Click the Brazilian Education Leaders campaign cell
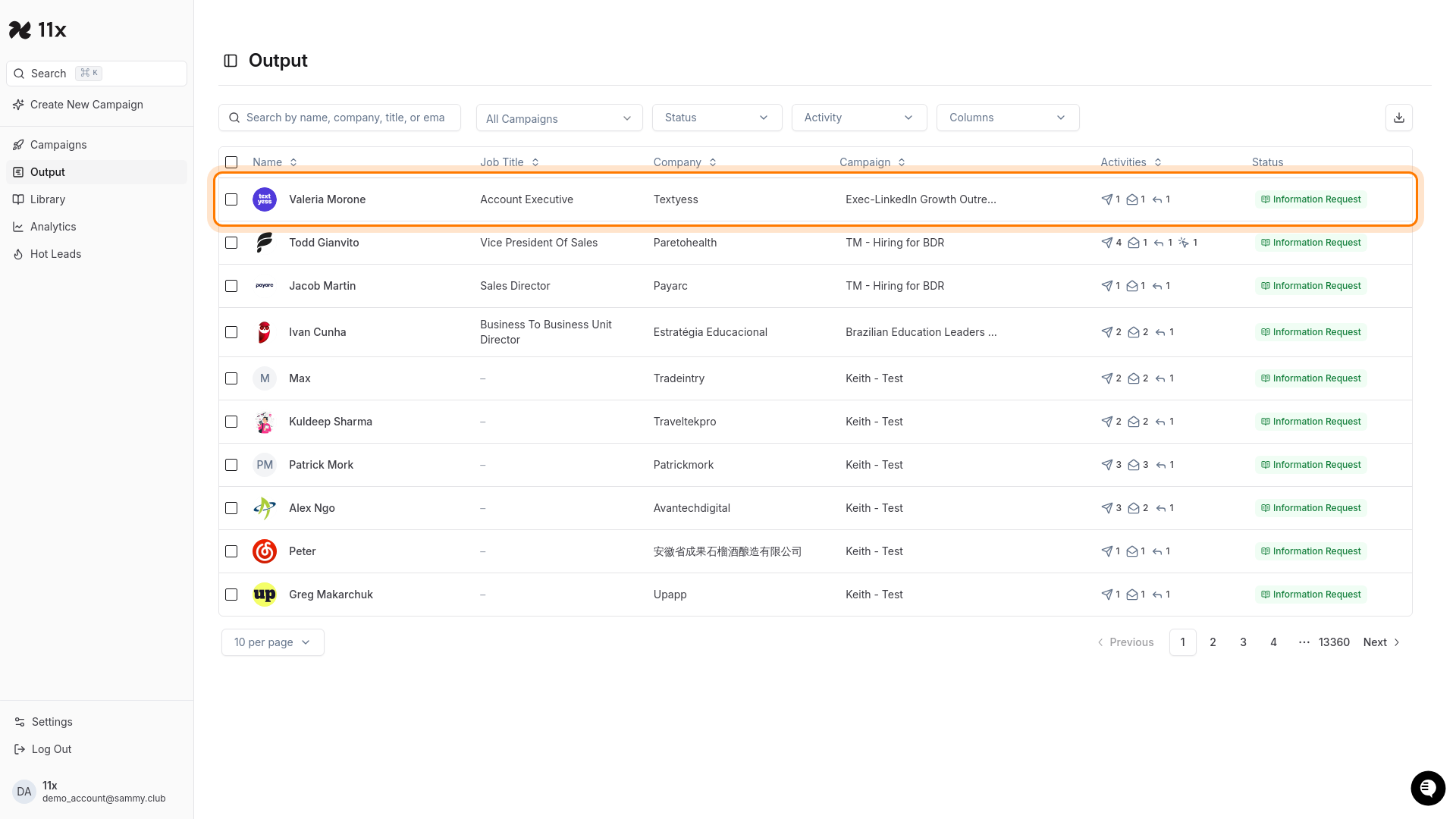Viewport: 1456px width, 819px height. 921,332
